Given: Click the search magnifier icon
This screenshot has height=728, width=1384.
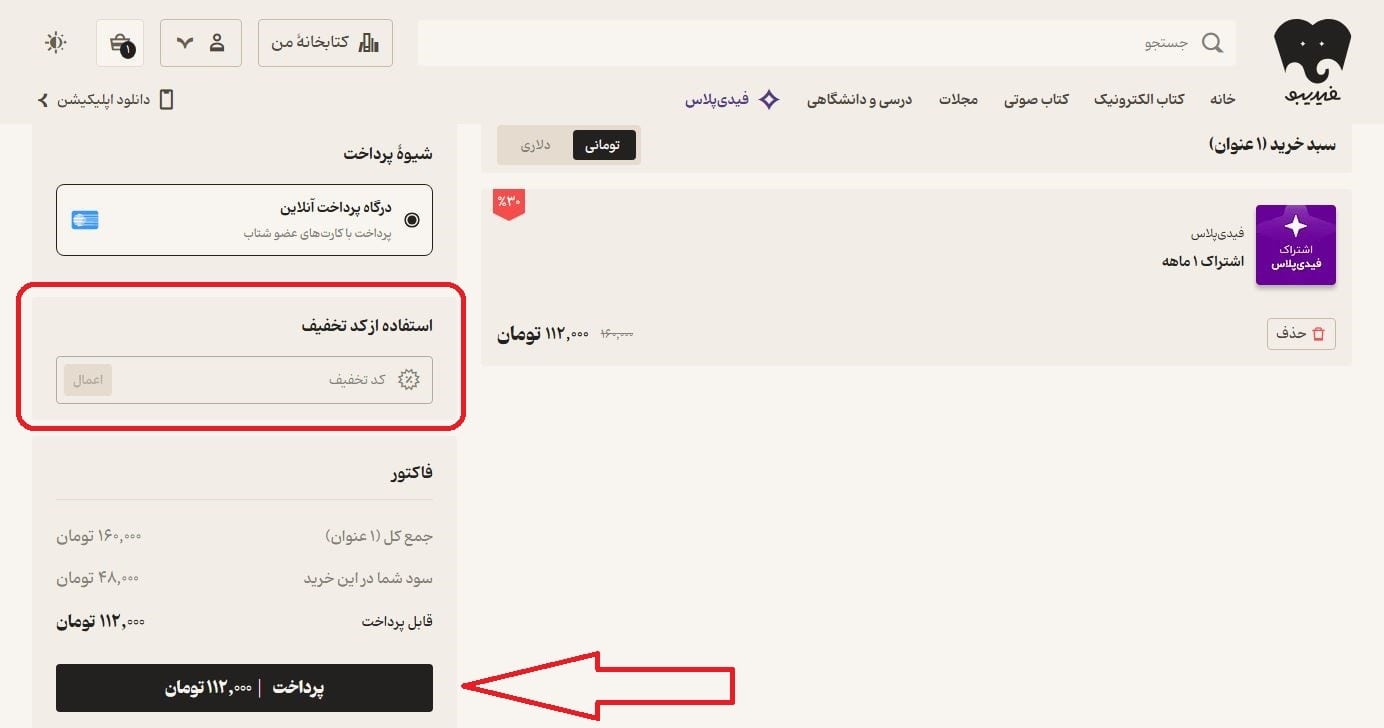Looking at the screenshot, I should point(1211,43).
